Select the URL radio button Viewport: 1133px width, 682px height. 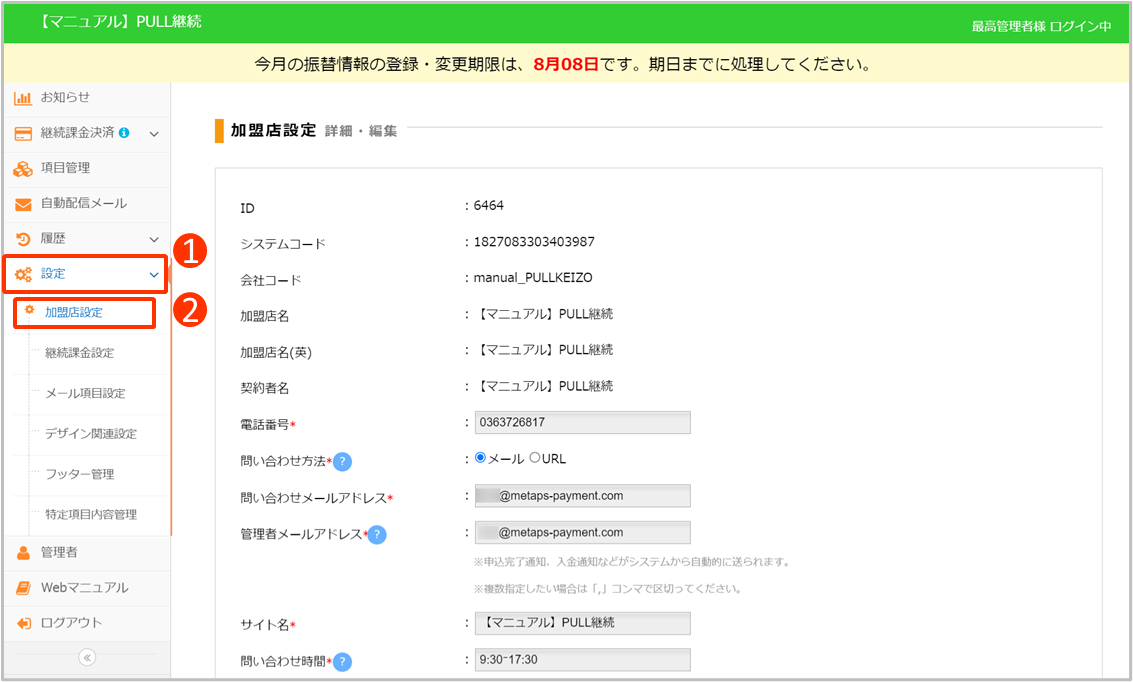click(x=534, y=458)
